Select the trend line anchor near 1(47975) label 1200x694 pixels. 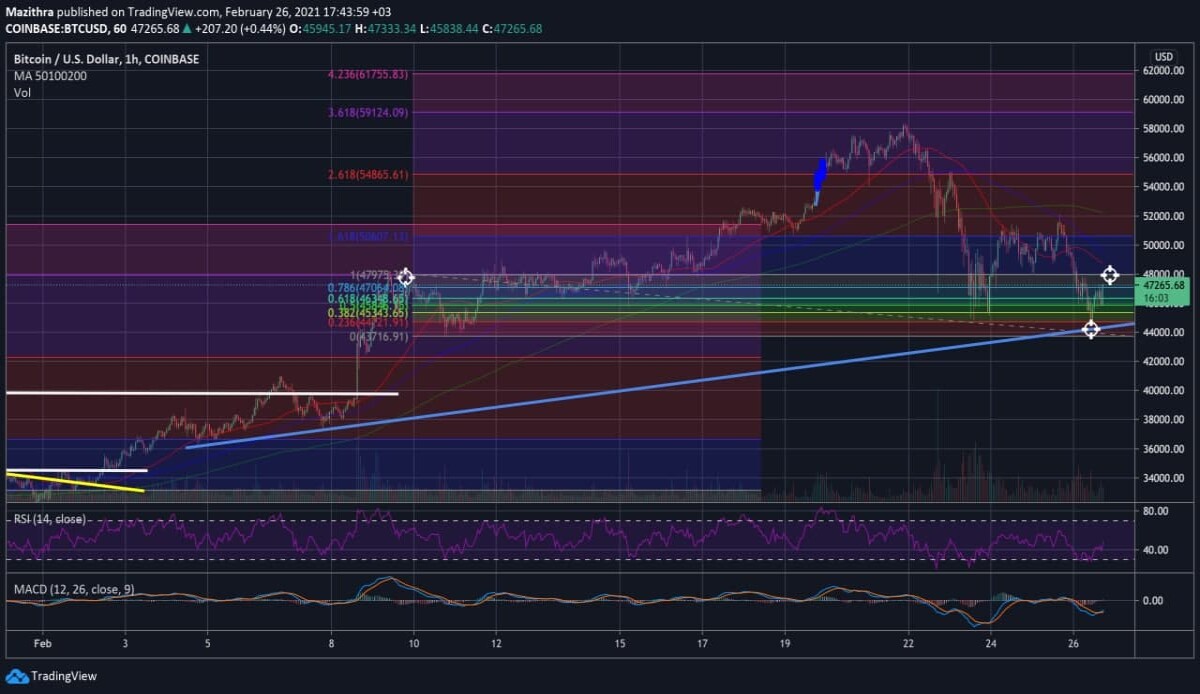coord(406,277)
